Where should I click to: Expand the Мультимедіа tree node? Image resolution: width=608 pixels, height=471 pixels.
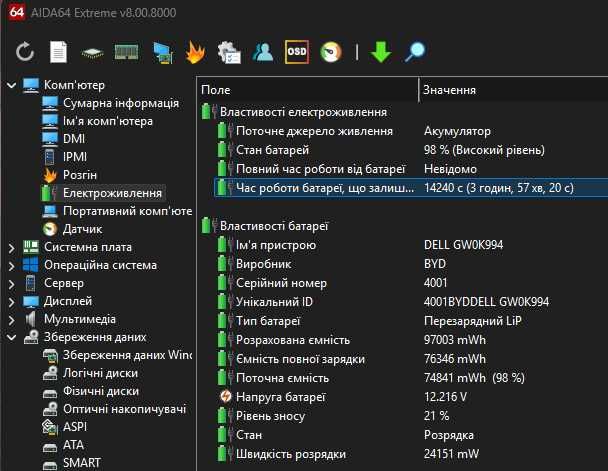12,320
